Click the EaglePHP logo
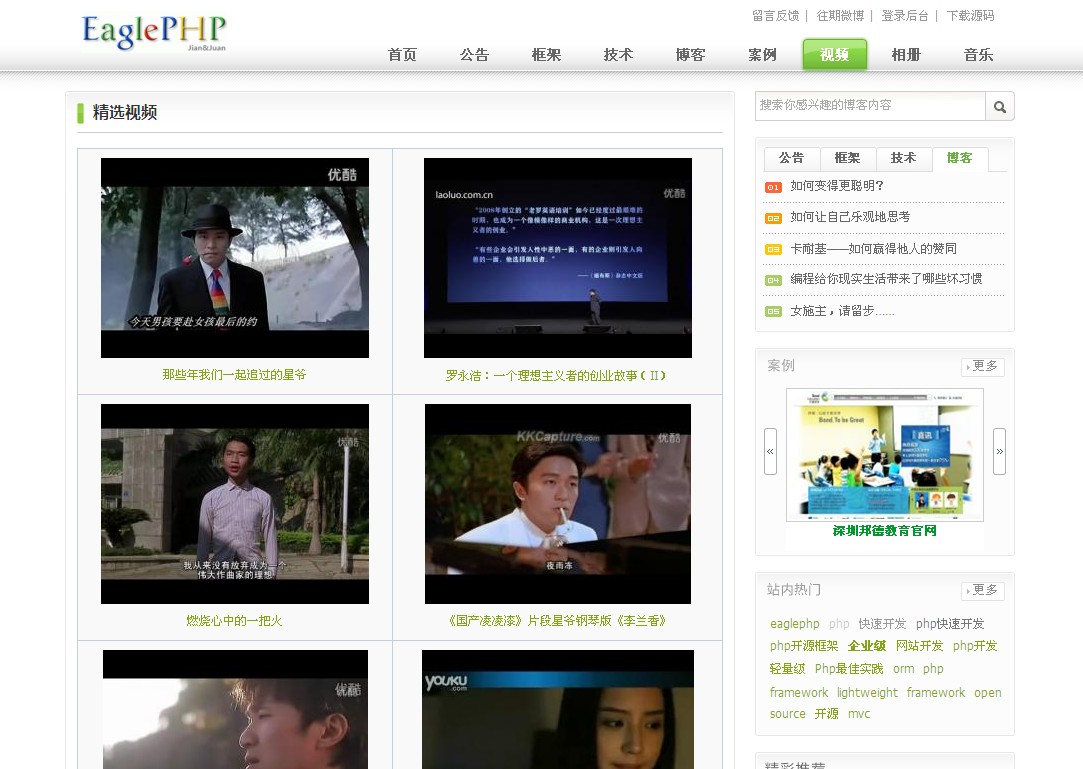 click(153, 32)
